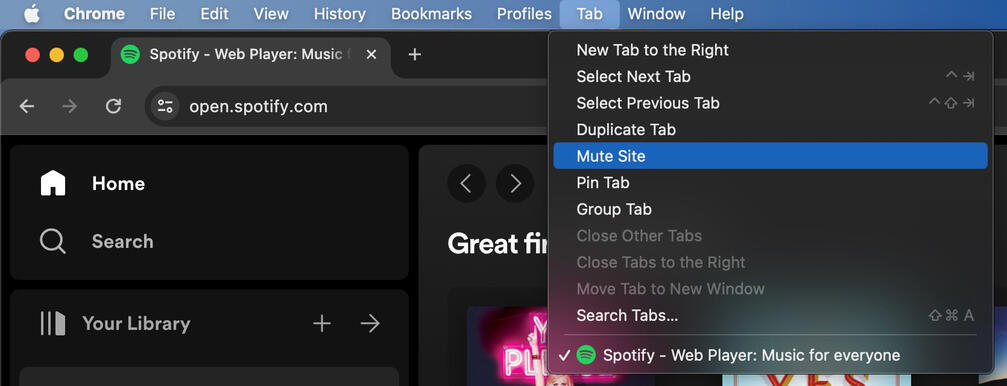This screenshot has width=1007, height=386.
Task: Open the Bookmarks menu
Action: [x=432, y=13]
